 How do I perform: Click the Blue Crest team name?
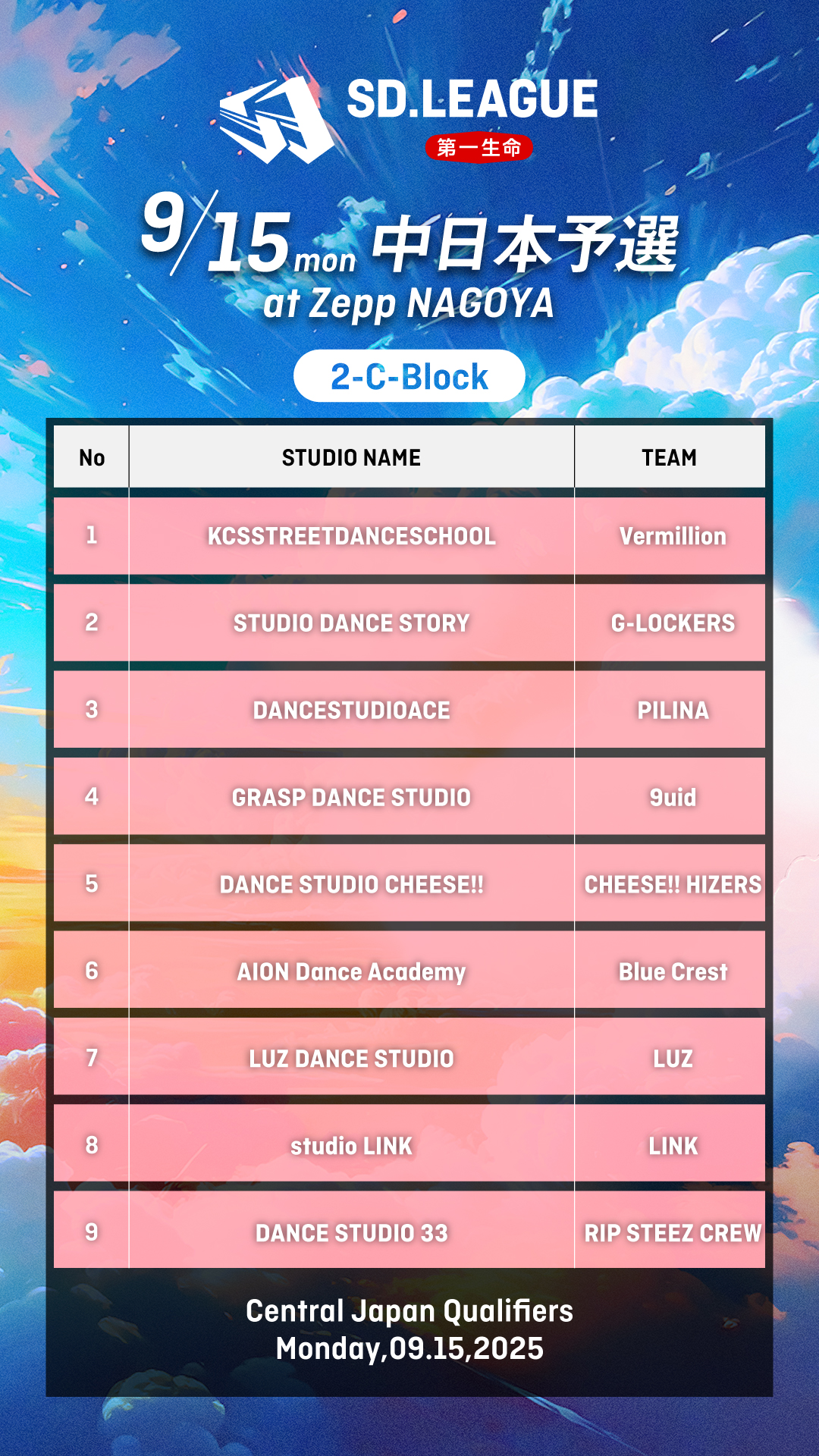673,971
